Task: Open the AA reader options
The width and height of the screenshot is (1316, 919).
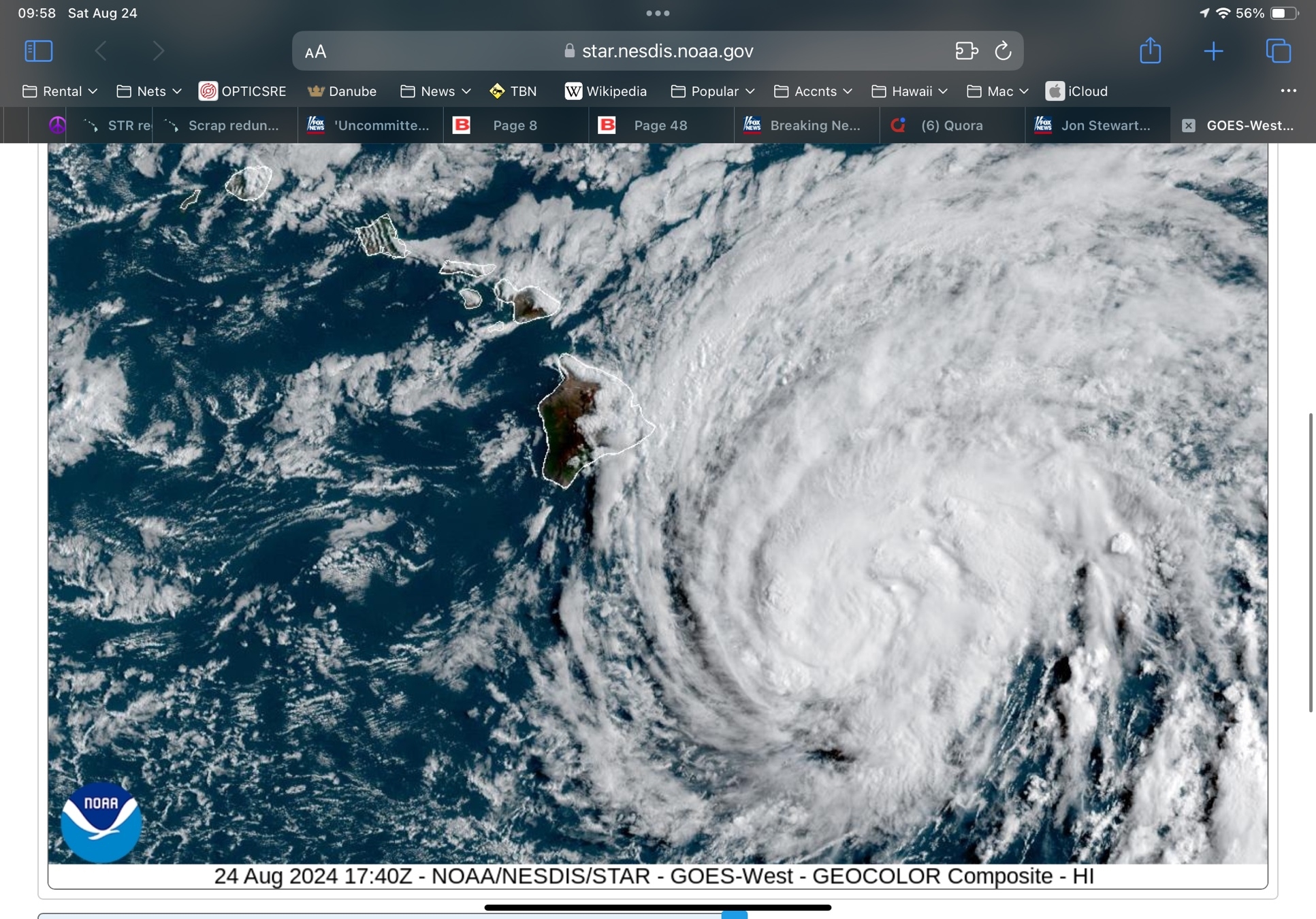Action: coord(315,52)
